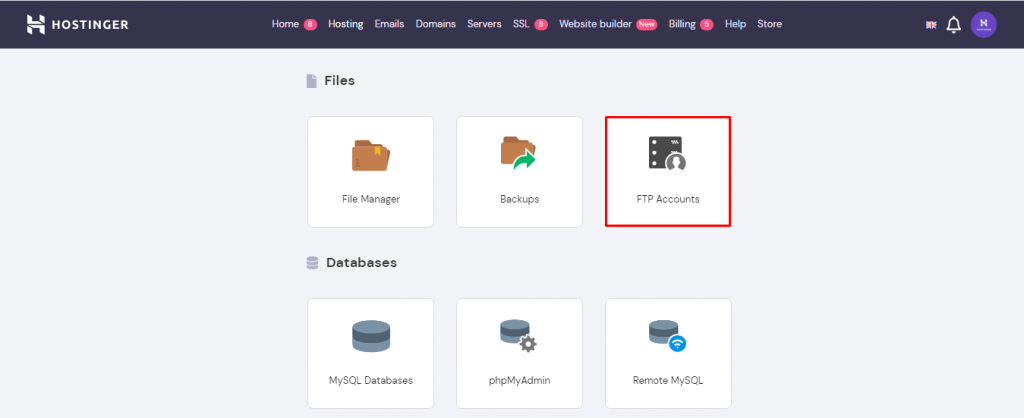Open the Remote MySQL wifi database icon
Viewport: 1024px width, 418px height.
pyautogui.click(x=667, y=336)
